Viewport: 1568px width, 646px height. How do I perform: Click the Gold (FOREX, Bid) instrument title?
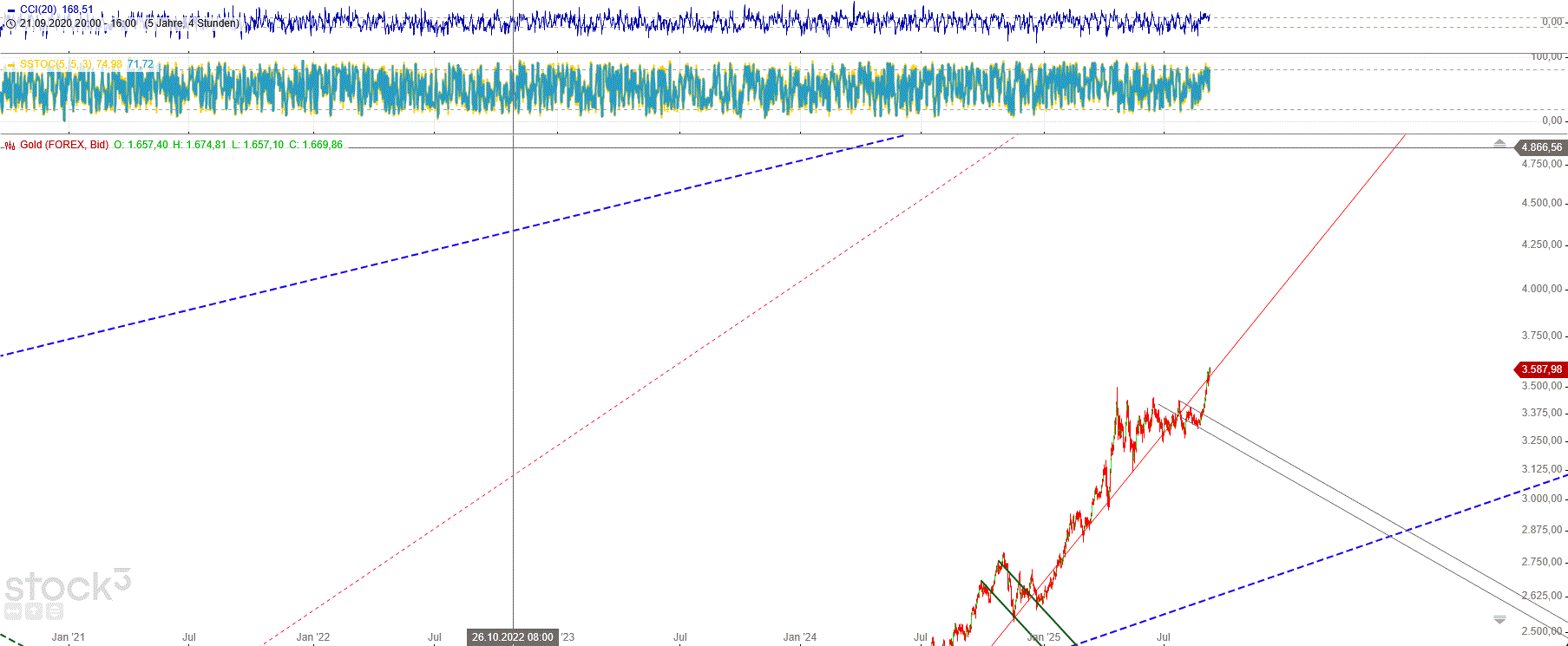pos(64,145)
